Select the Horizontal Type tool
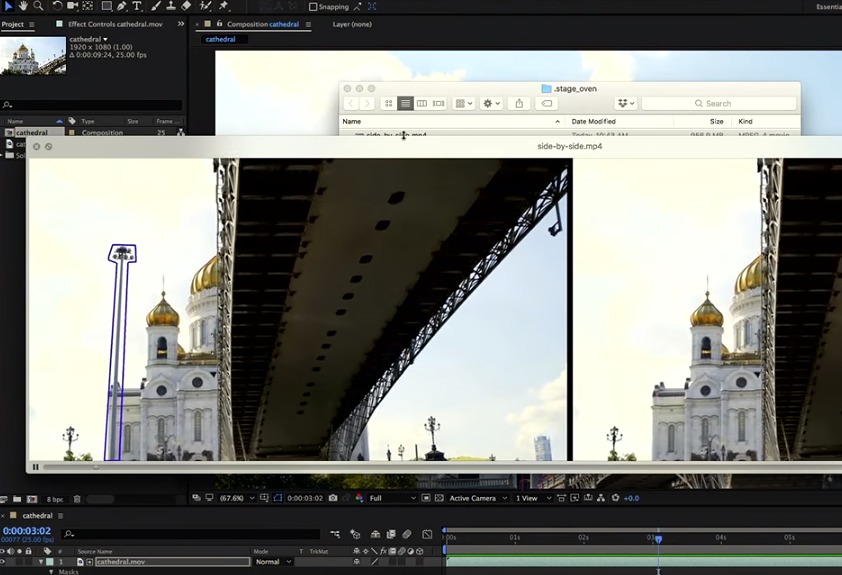This screenshot has width=842, height=575. click(x=137, y=6)
